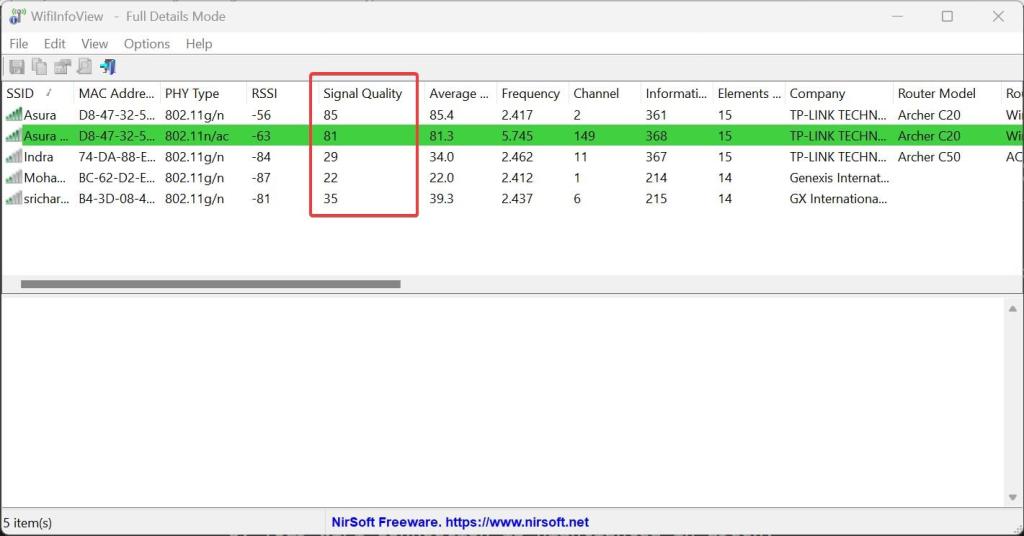The image size is (1024, 536).
Task: Click the horizontal scrollbar thumb of the network list
Action: pos(210,284)
